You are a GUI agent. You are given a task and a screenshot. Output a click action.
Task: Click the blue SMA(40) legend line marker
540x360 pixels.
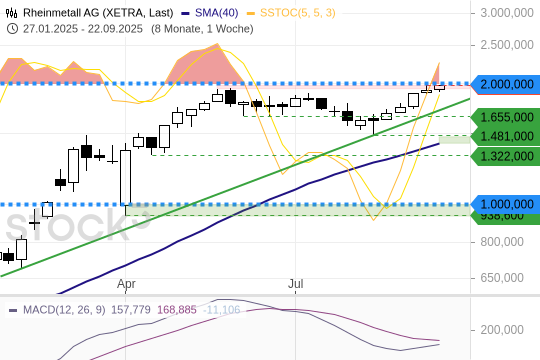pyautogui.click(x=185, y=13)
